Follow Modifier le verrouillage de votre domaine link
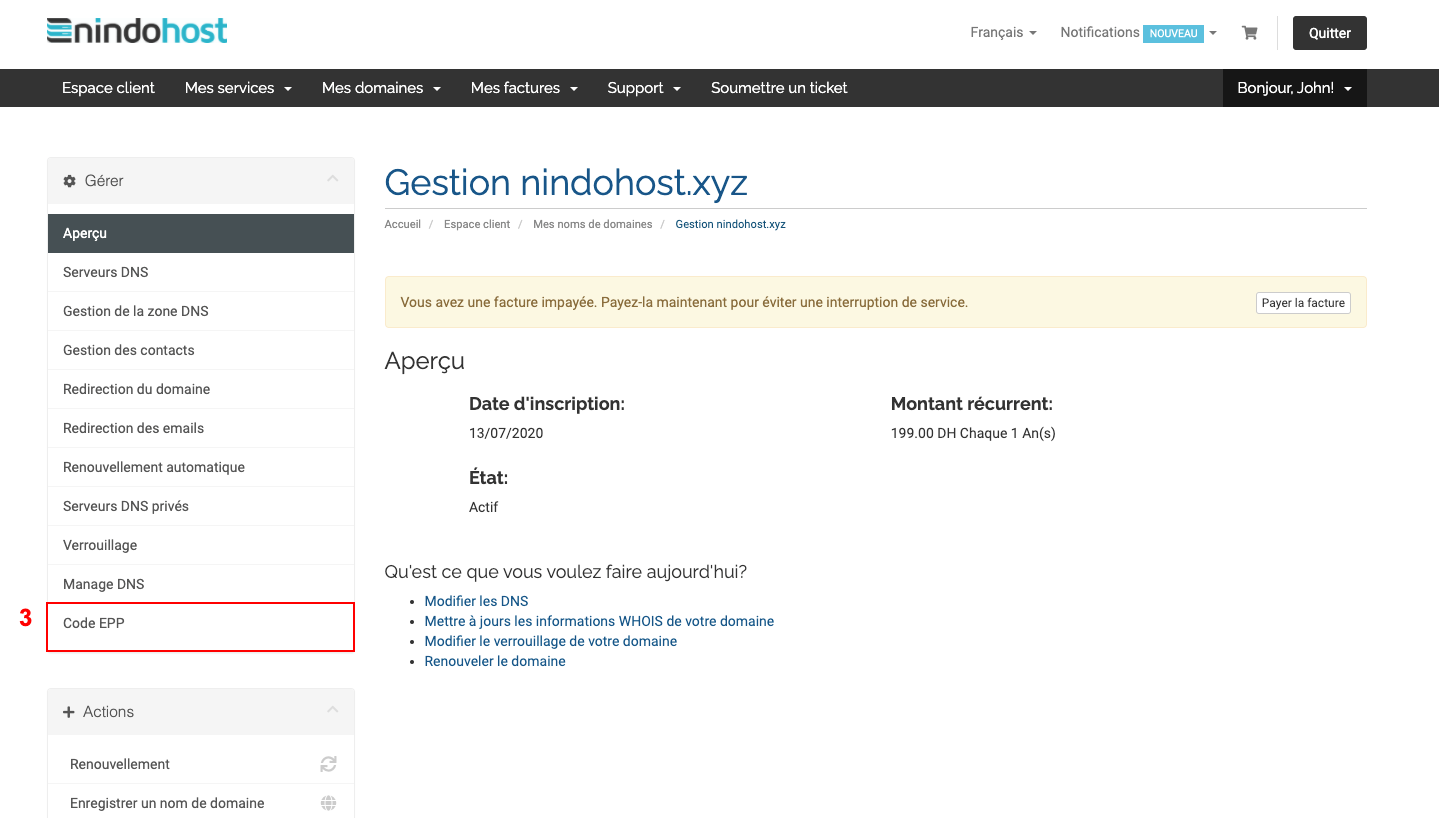The width and height of the screenshot is (1439, 818). [x=551, y=641]
